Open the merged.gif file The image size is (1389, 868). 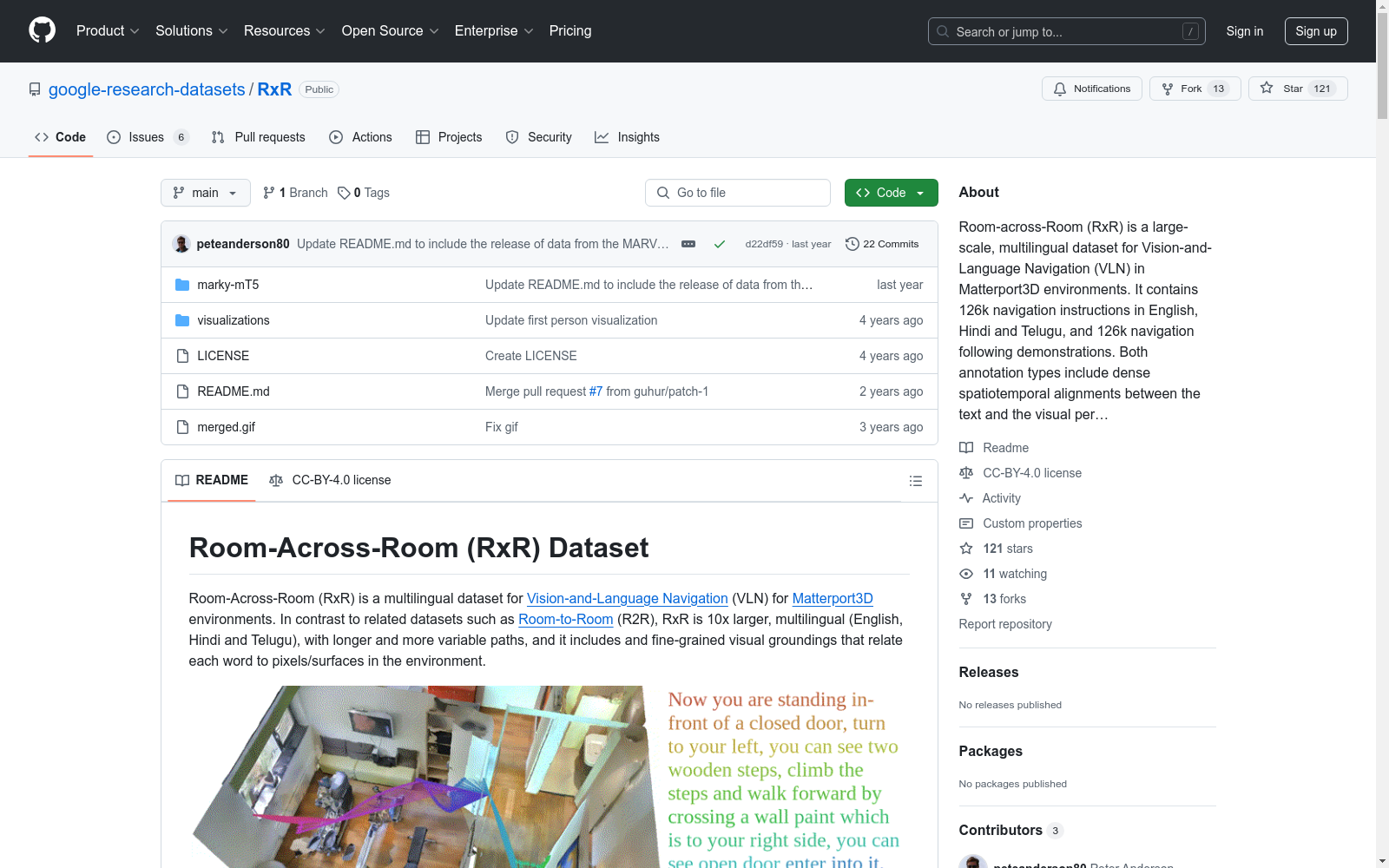tap(227, 427)
